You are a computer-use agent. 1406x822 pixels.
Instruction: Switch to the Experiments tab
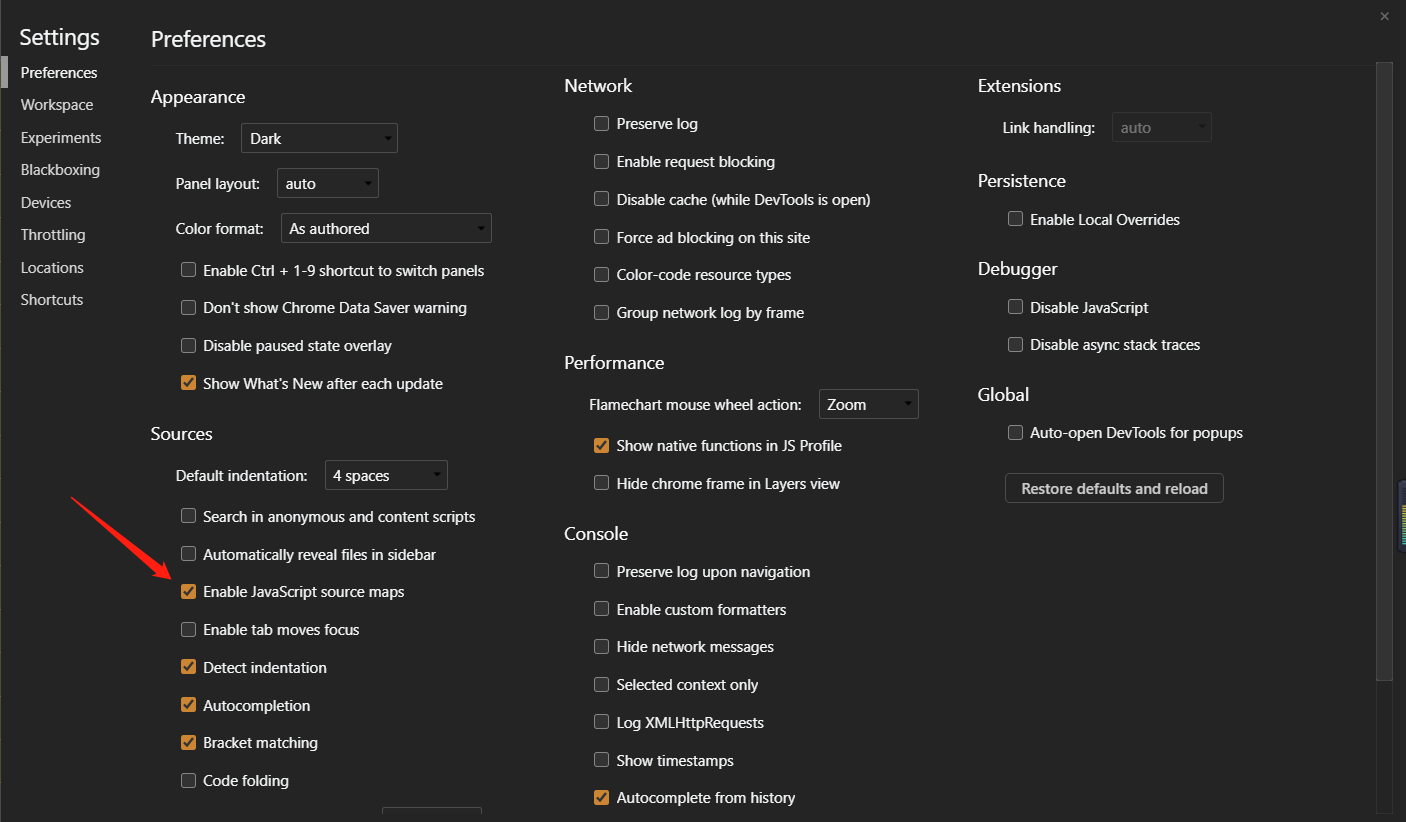61,138
